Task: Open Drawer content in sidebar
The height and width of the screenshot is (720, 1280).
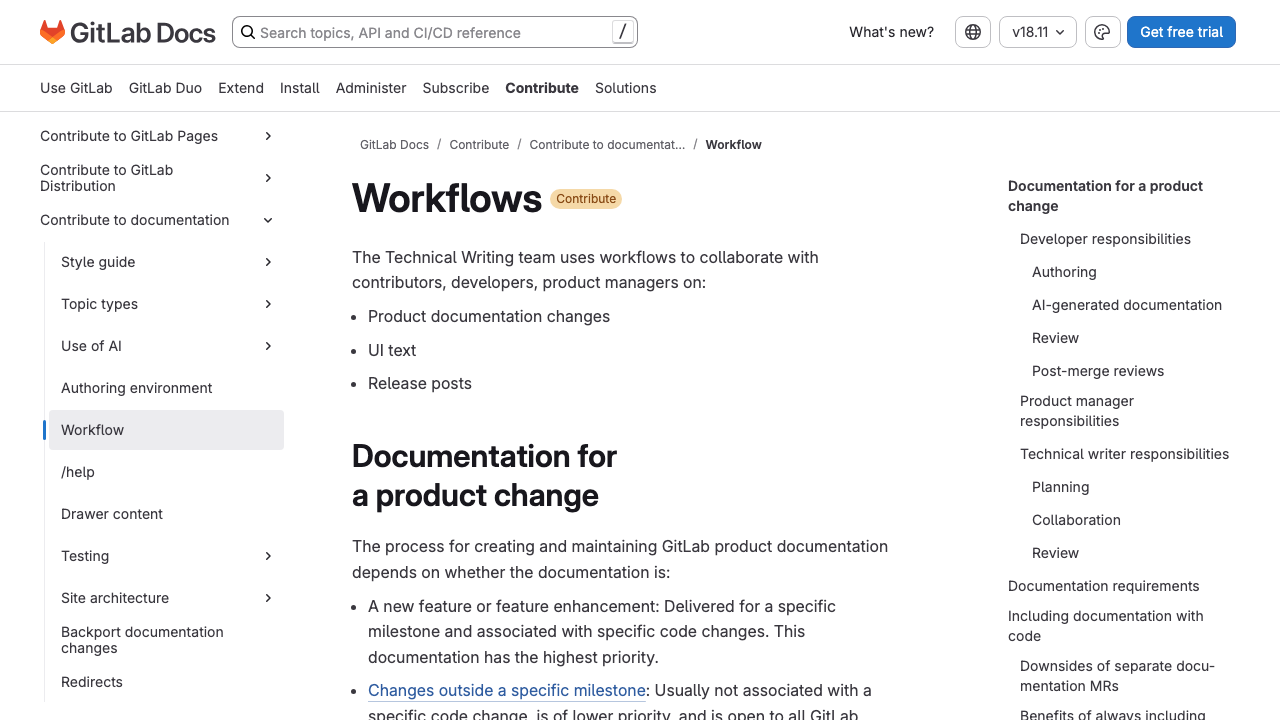Action: click(112, 514)
